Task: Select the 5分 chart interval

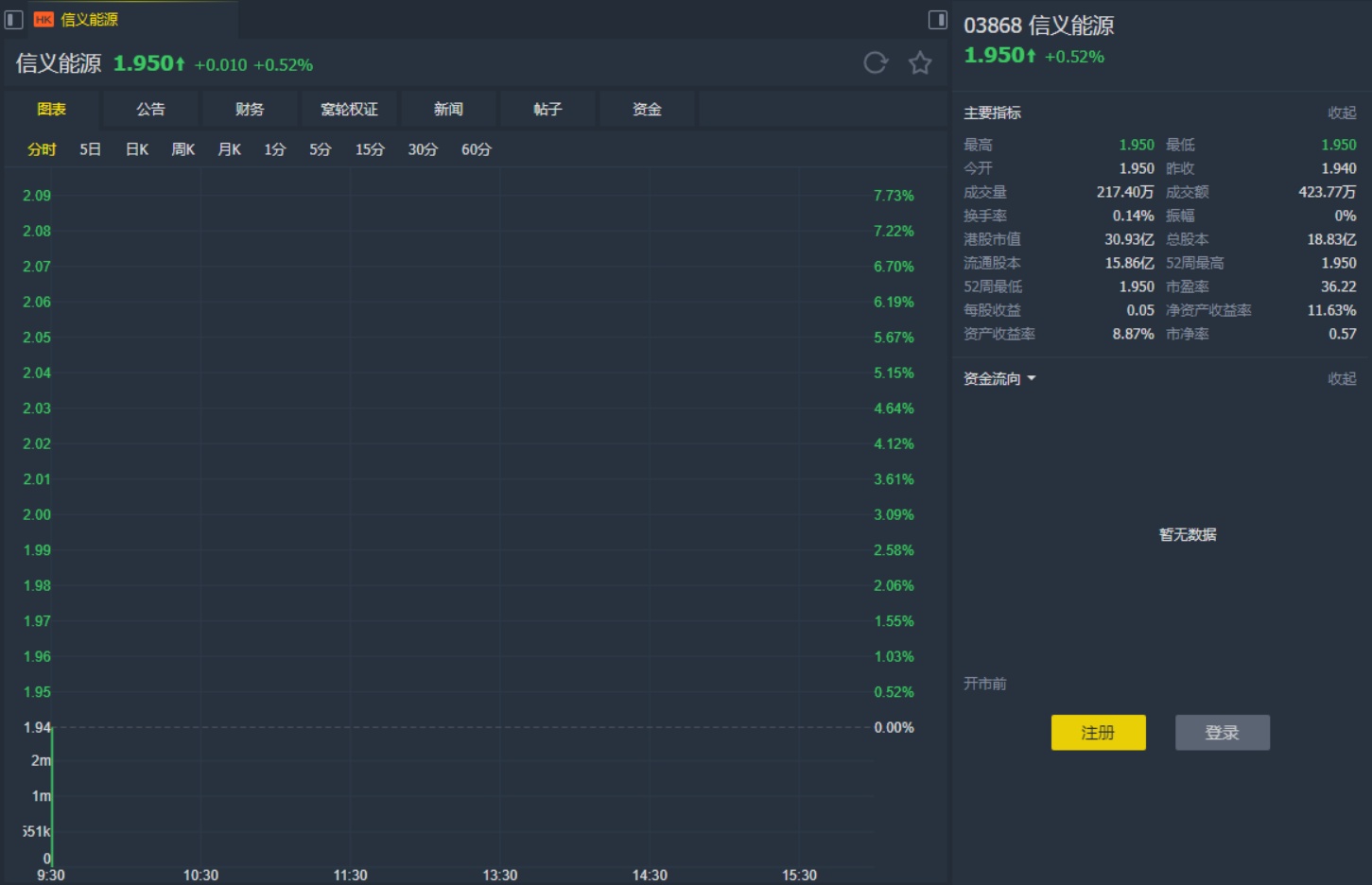Action: (x=321, y=149)
